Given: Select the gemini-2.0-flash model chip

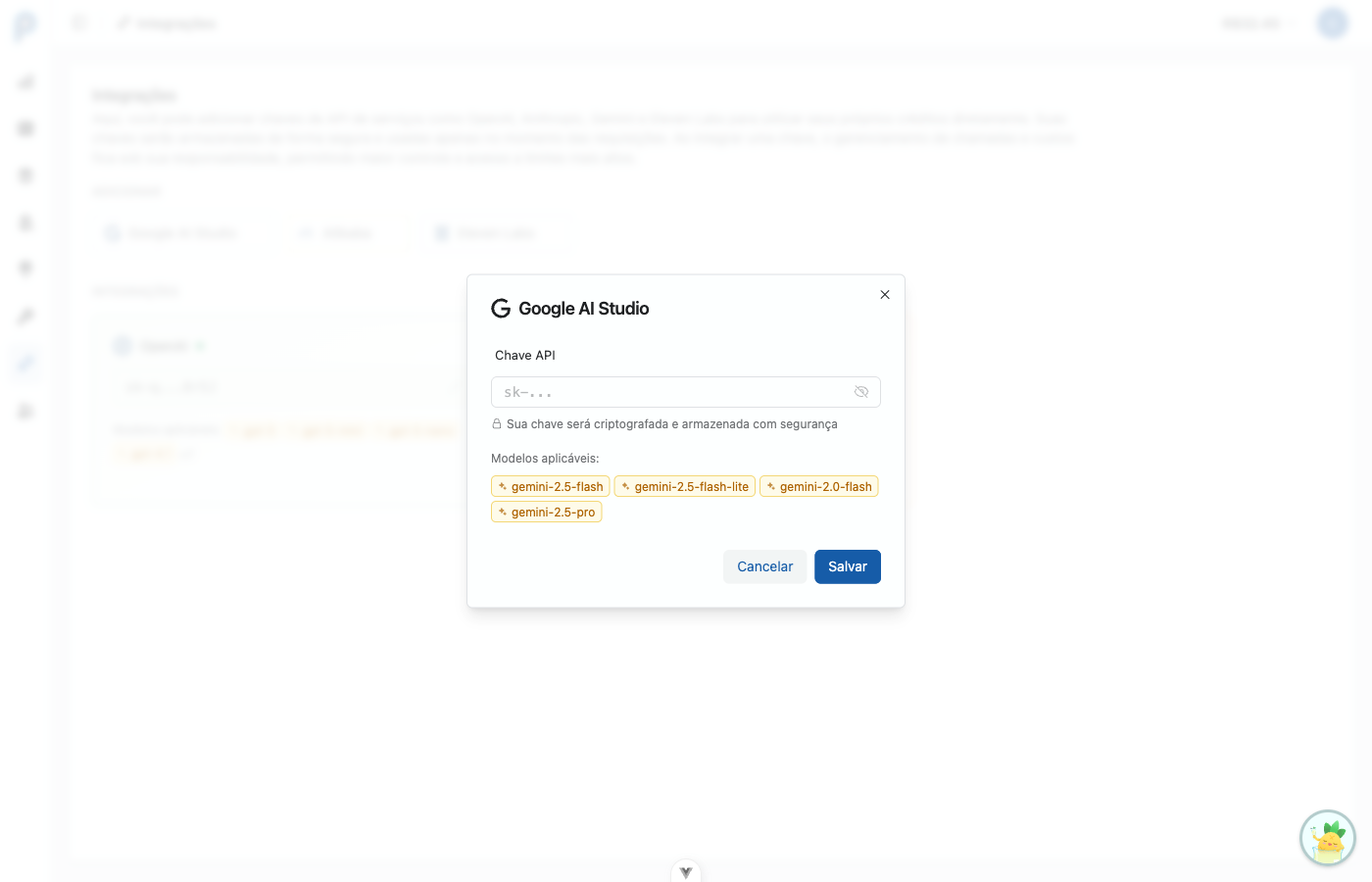Looking at the screenshot, I should (x=819, y=485).
